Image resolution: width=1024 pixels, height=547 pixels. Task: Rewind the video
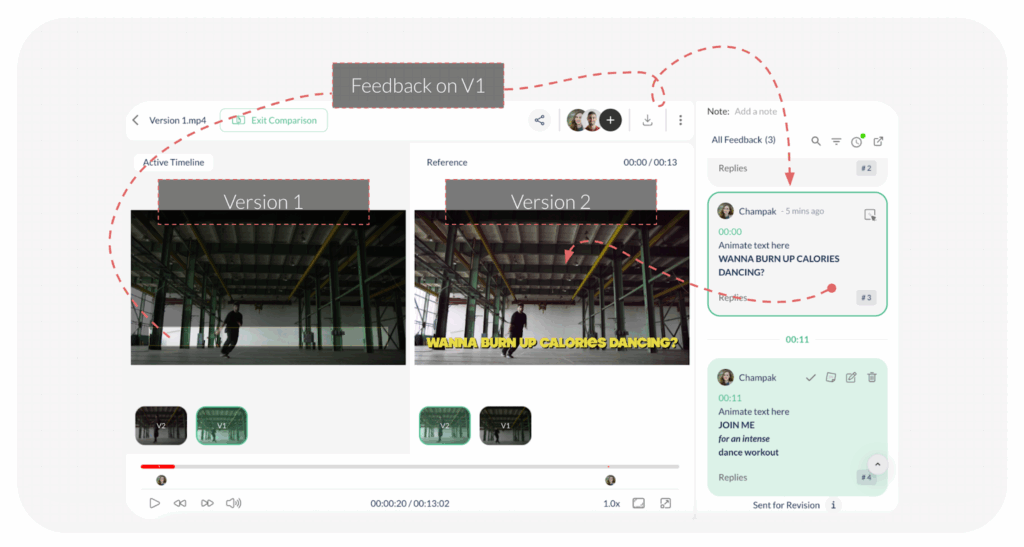point(180,503)
